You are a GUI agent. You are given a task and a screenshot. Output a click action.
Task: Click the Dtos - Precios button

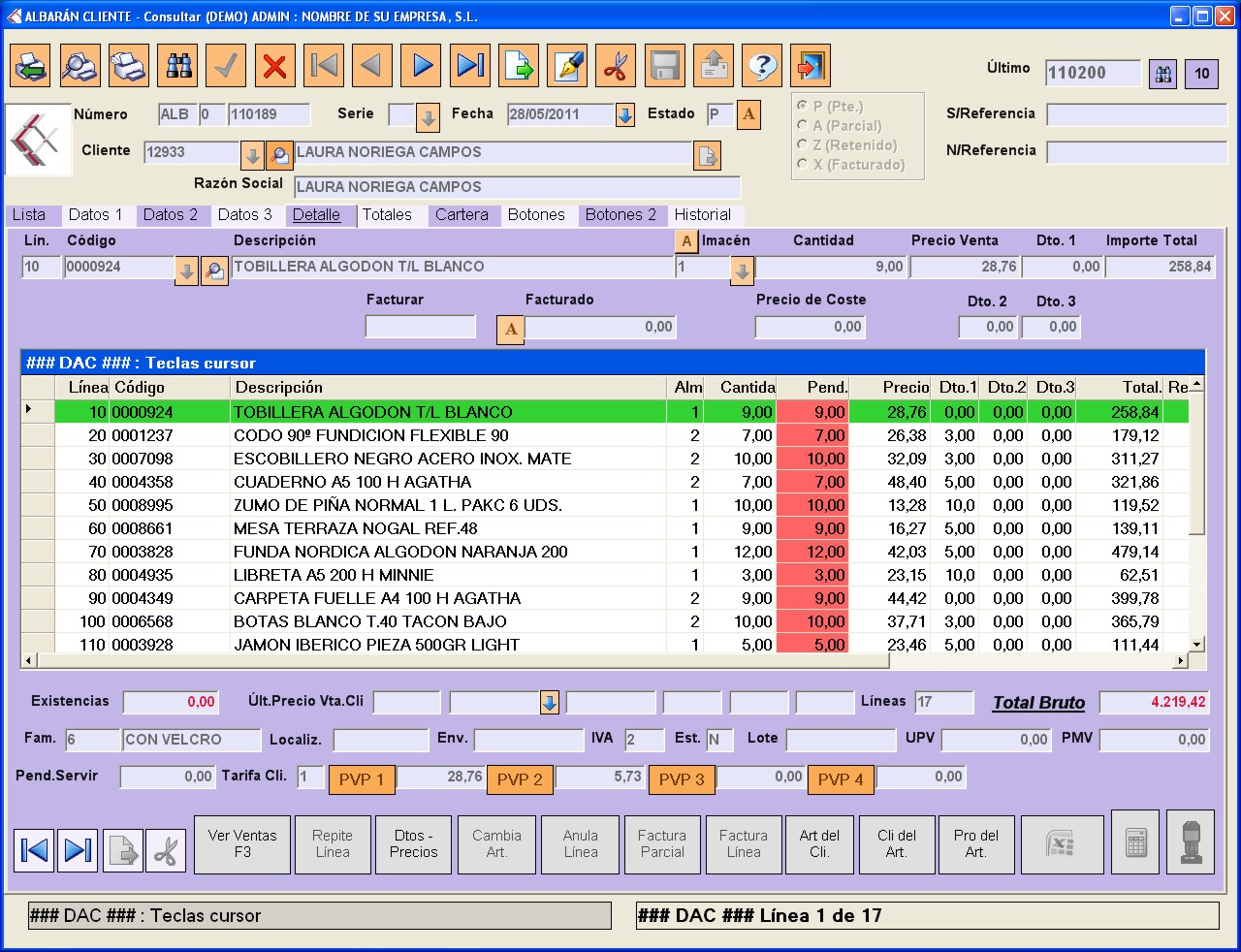[x=414, y=844]
